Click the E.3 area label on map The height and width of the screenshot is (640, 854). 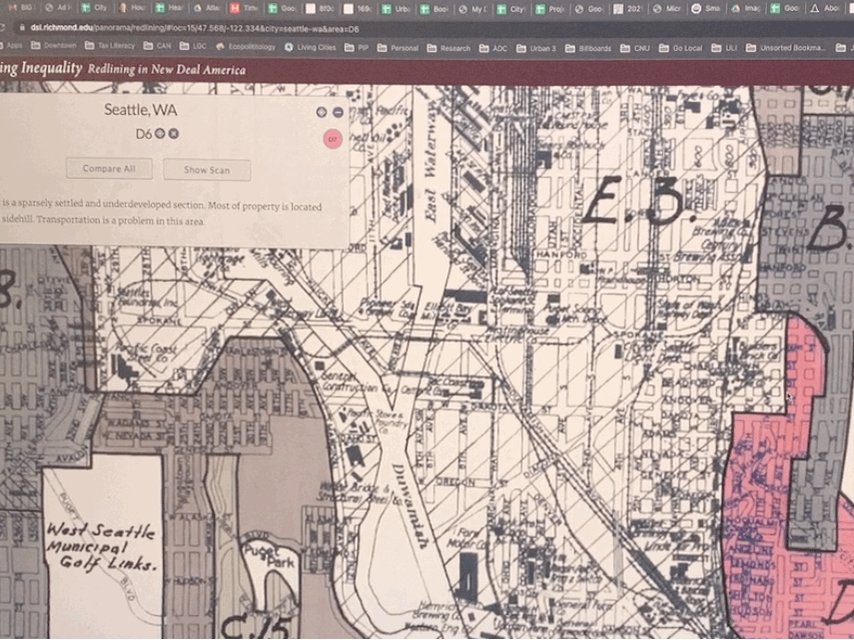click(638, 200)
